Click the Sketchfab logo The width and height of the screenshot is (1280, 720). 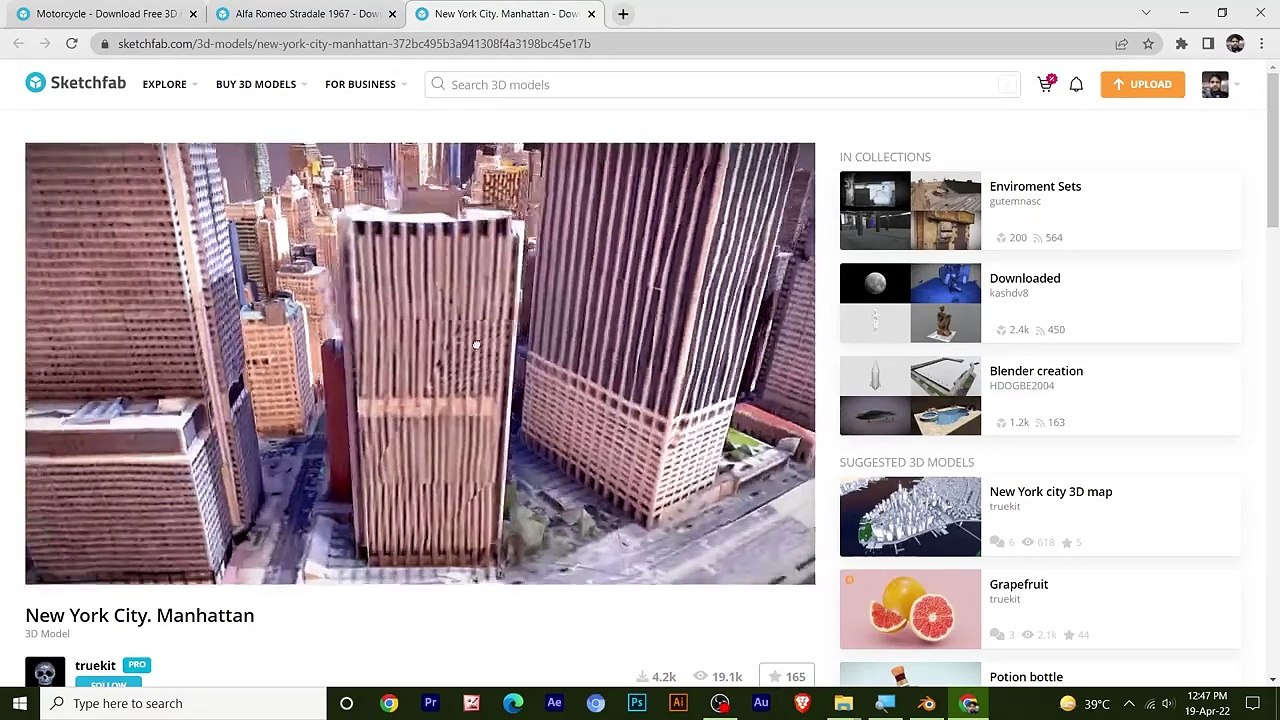point(76,83)
